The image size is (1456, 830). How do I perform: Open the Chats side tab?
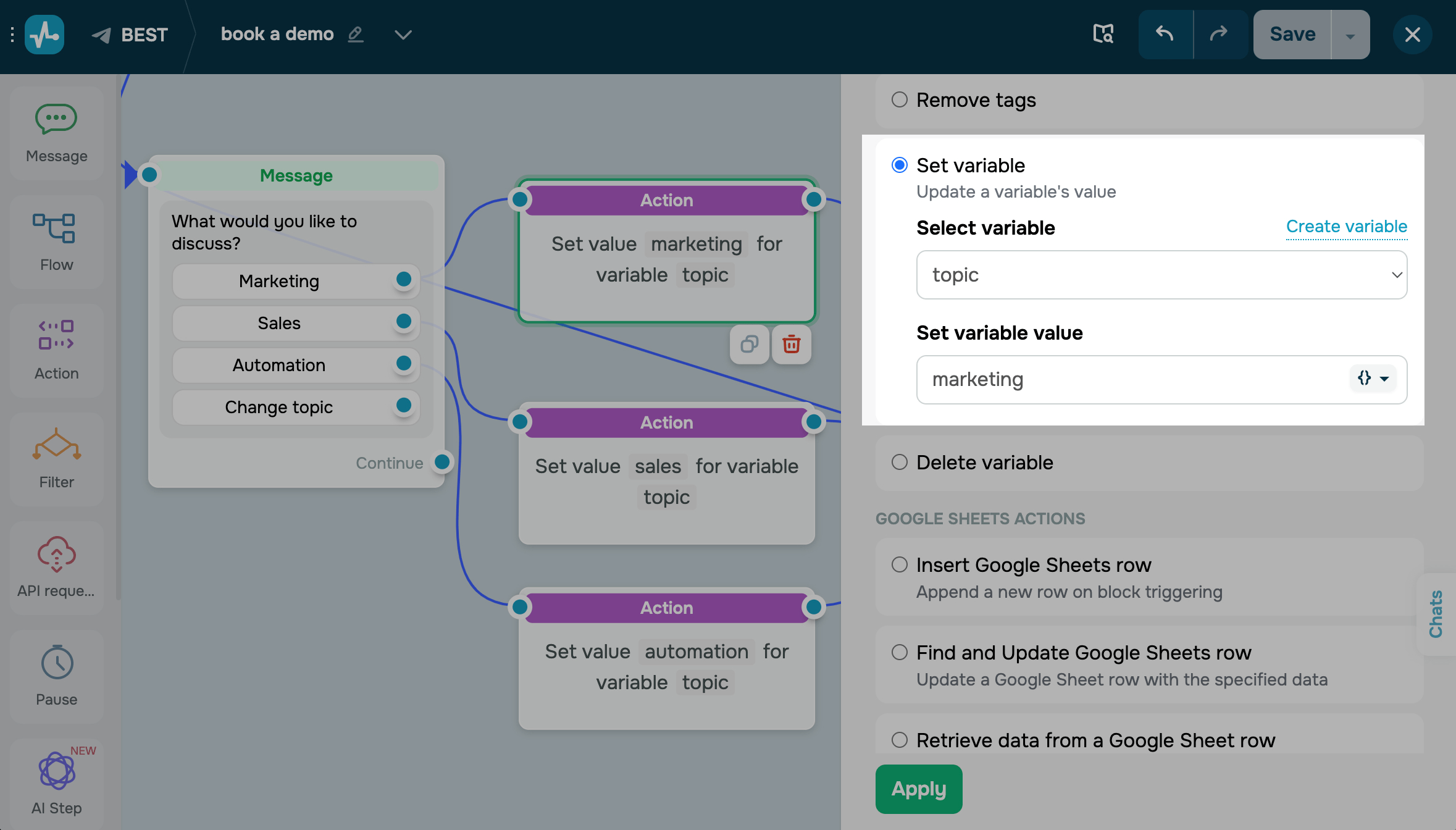1436,614
